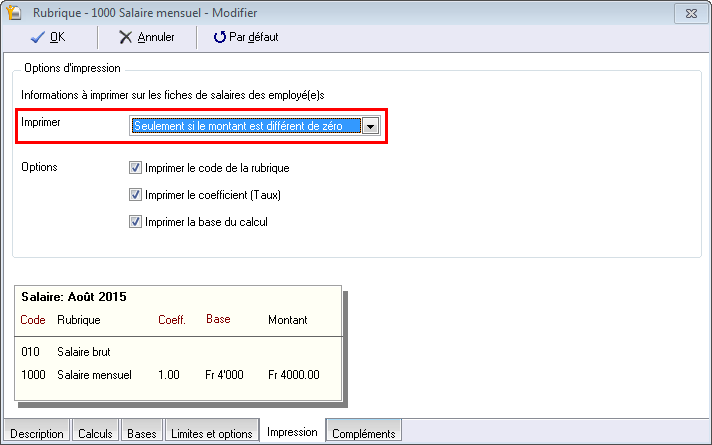Toggle Imprimer le coefficient (Taux) checkbox
The image size is (712, 445).
(135, 195)
